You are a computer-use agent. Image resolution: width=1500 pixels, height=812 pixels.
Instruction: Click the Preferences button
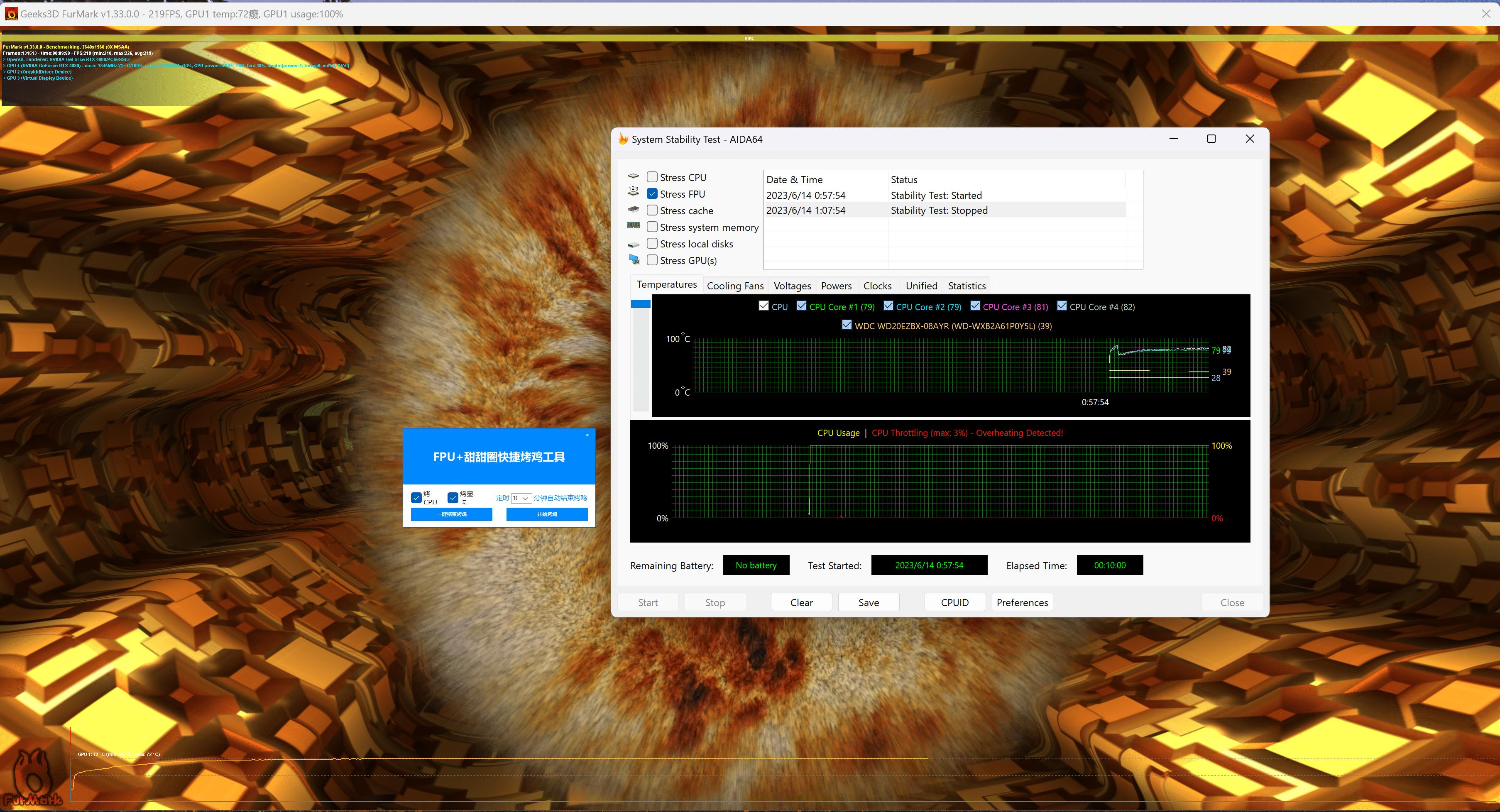(x=1022, y=602)
